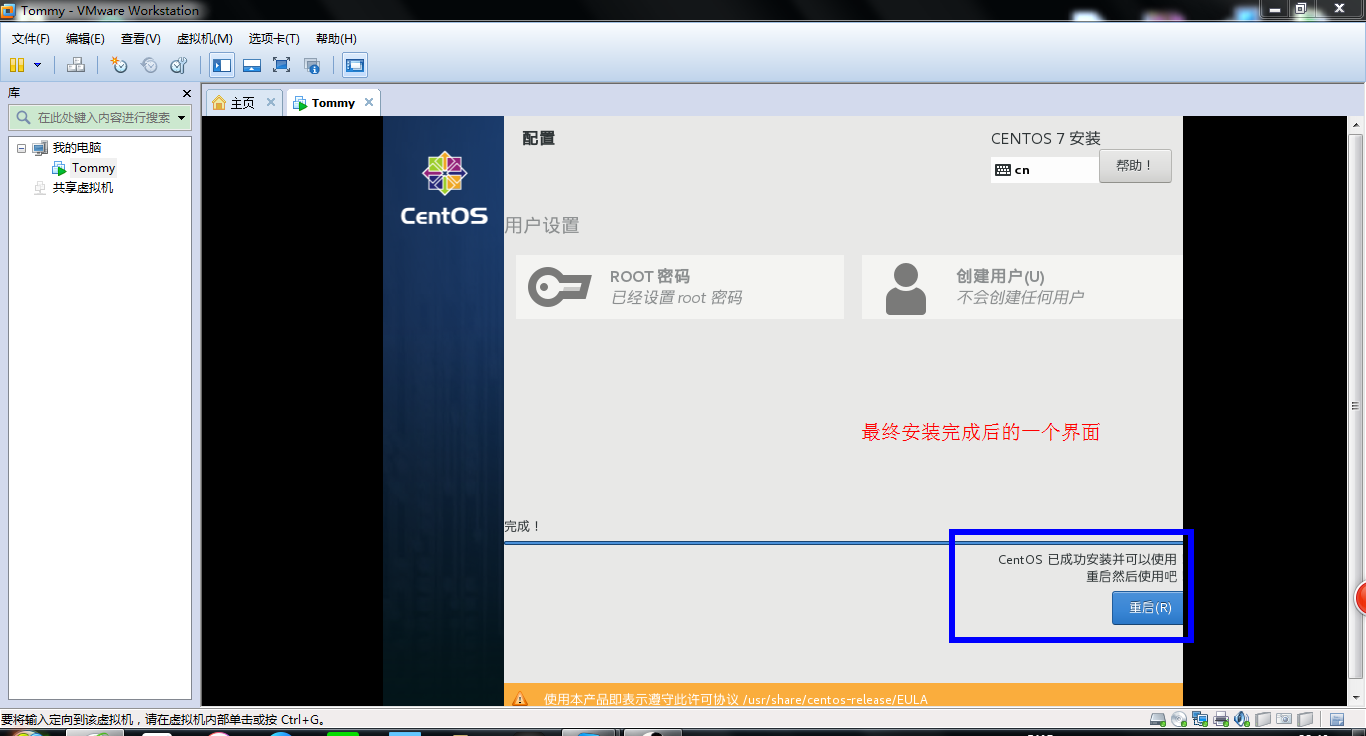
Task: Click the 帮助！ button in installer
Action: click(x=1135, y=166)
